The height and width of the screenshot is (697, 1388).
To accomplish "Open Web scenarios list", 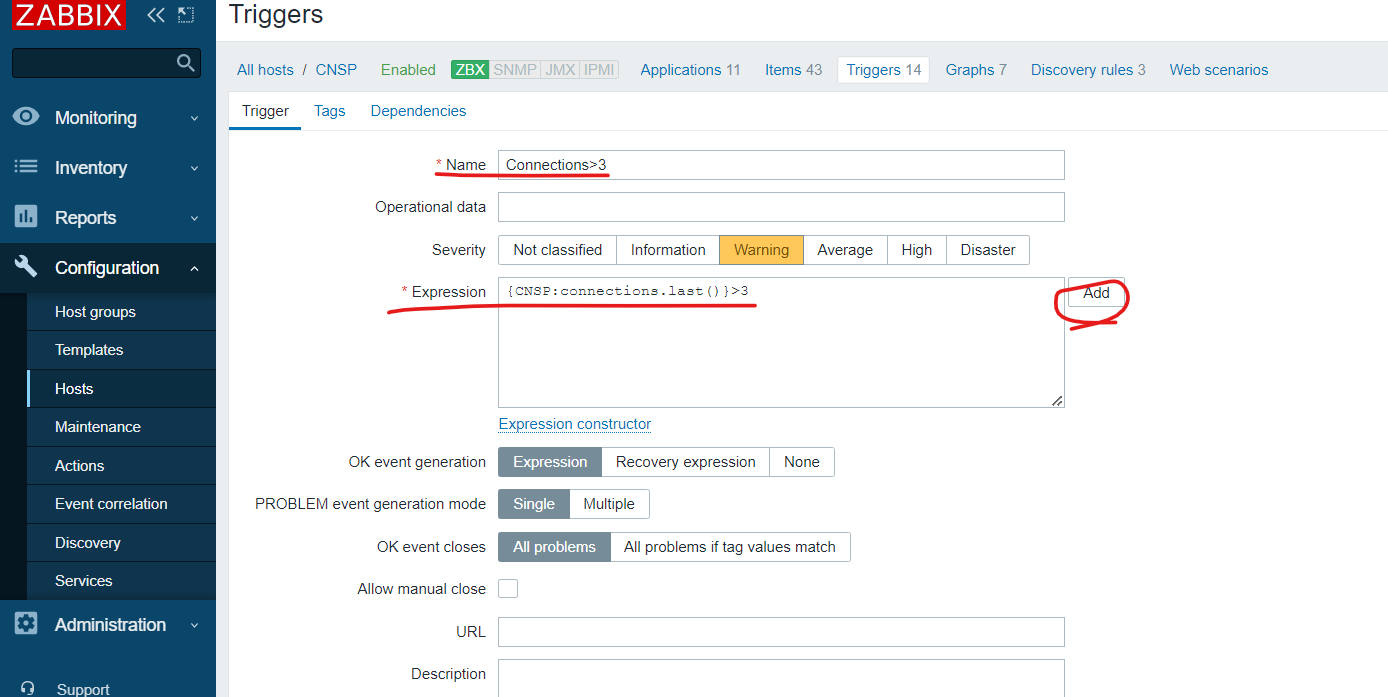I will tap(1218, 70).
